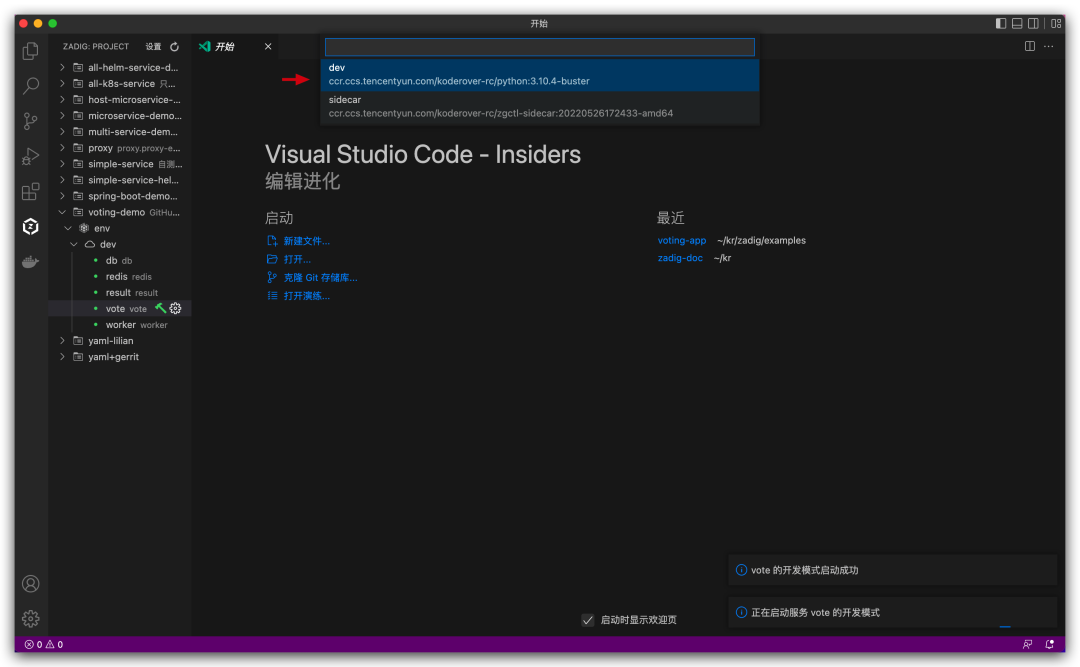Open the editor more actions ... menu
This screenshot has width=1080, height=667.
coord(1049,46)
